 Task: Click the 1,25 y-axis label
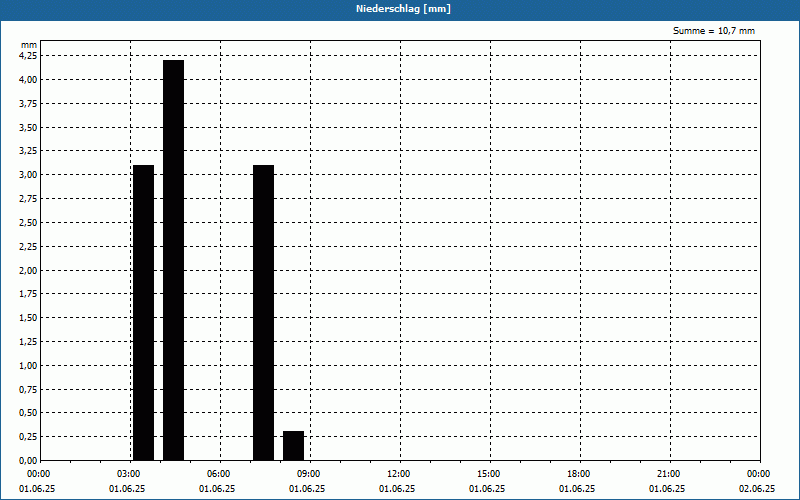pos(28,342)
